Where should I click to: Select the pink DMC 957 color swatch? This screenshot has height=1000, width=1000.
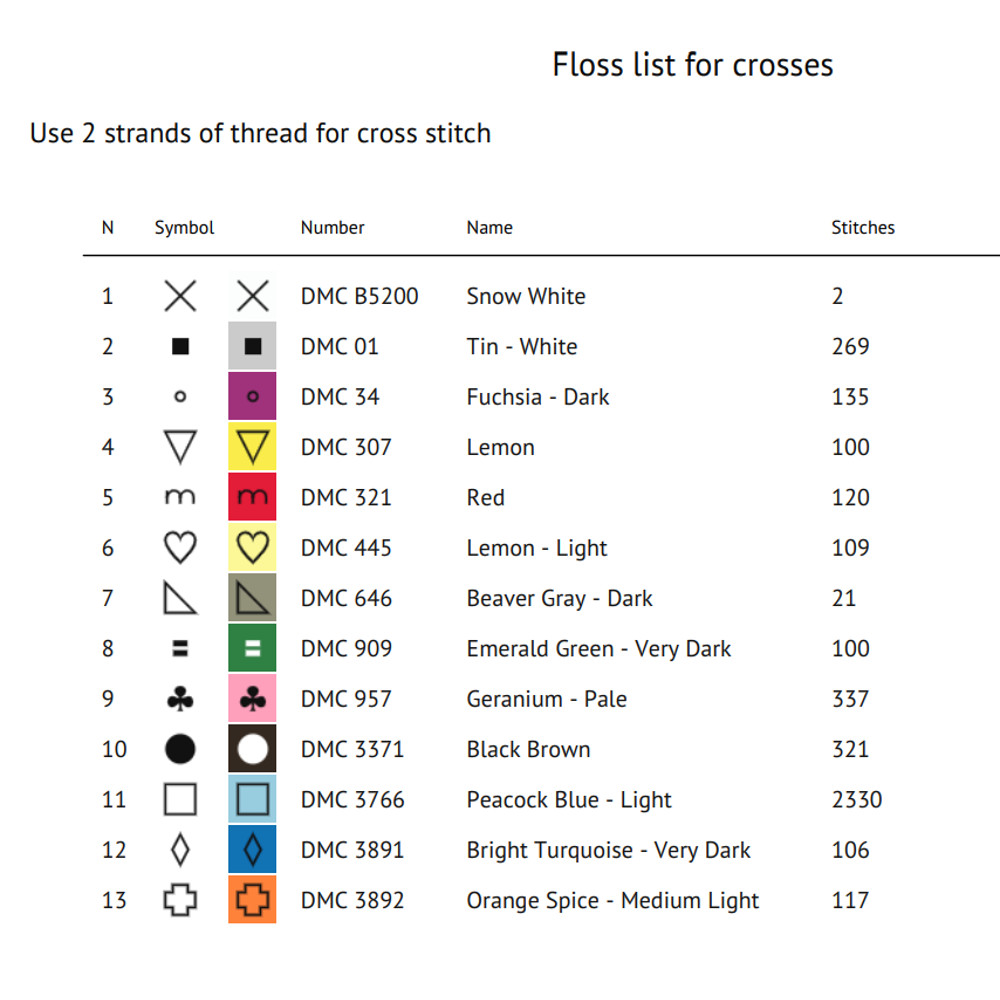pyautogui.click(x=252, y=699)
